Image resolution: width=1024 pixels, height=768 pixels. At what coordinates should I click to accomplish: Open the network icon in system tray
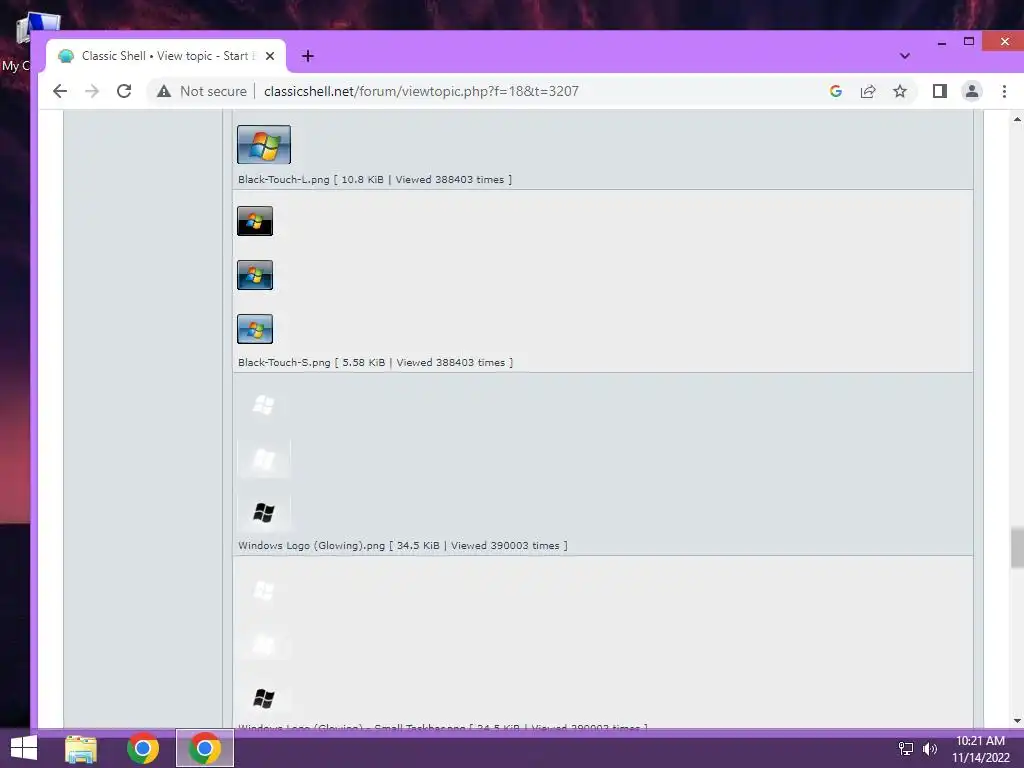pos(906,749)
